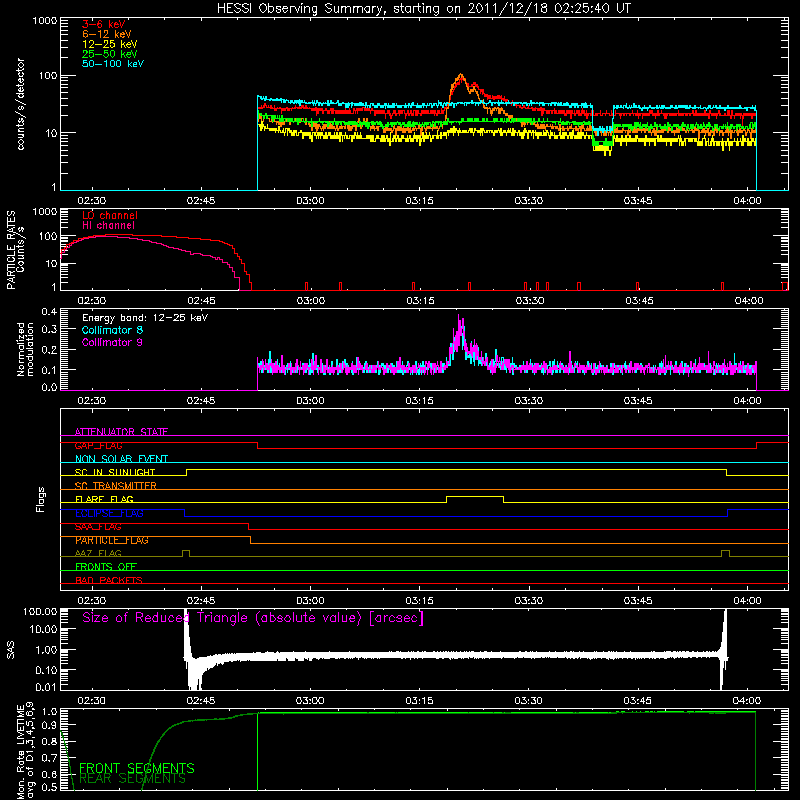Click the PARTICLE_FLAG label
800x800 pixels.
(112, 540)
